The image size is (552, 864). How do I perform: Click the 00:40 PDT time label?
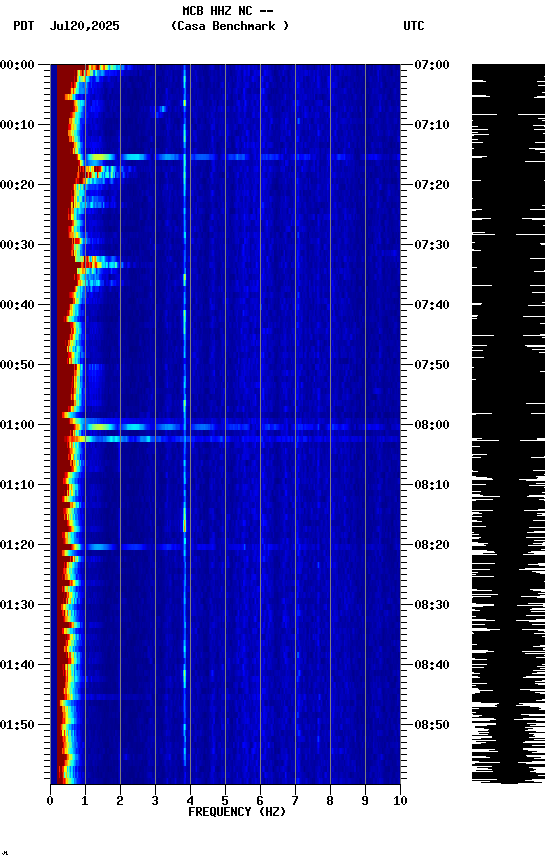pos(17,305)
